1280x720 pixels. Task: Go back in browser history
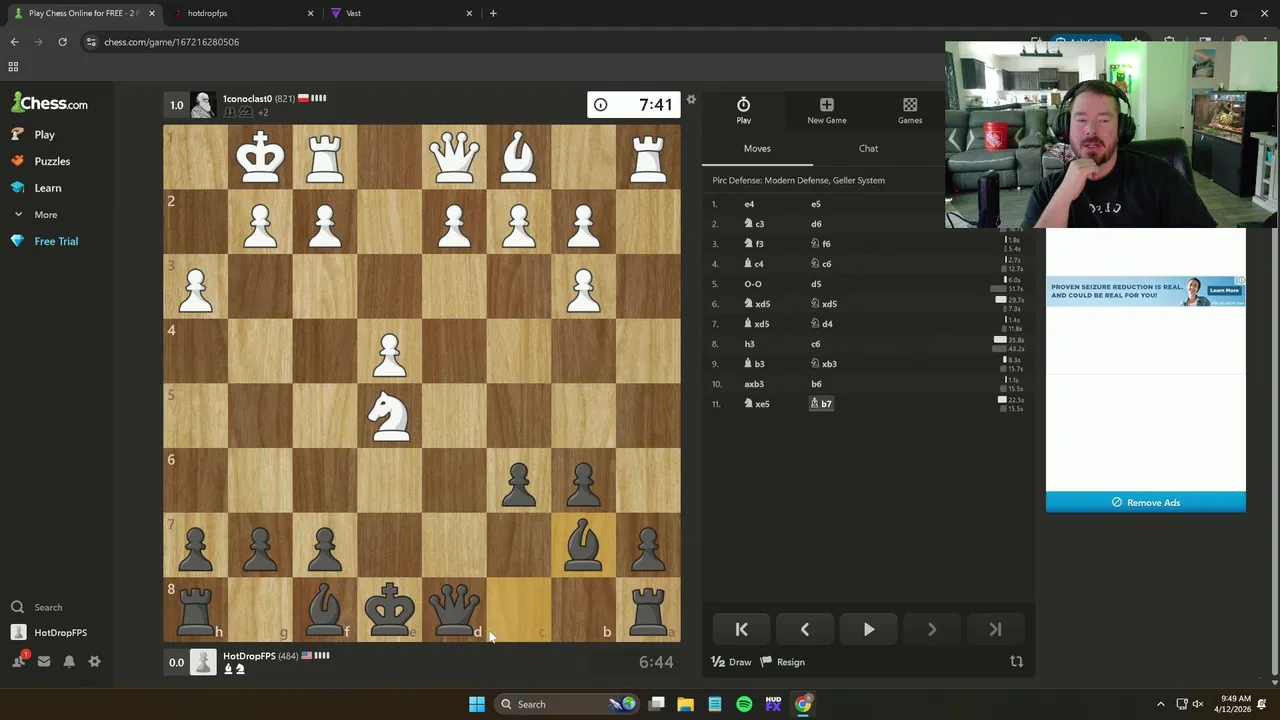[x=14, y=42]
